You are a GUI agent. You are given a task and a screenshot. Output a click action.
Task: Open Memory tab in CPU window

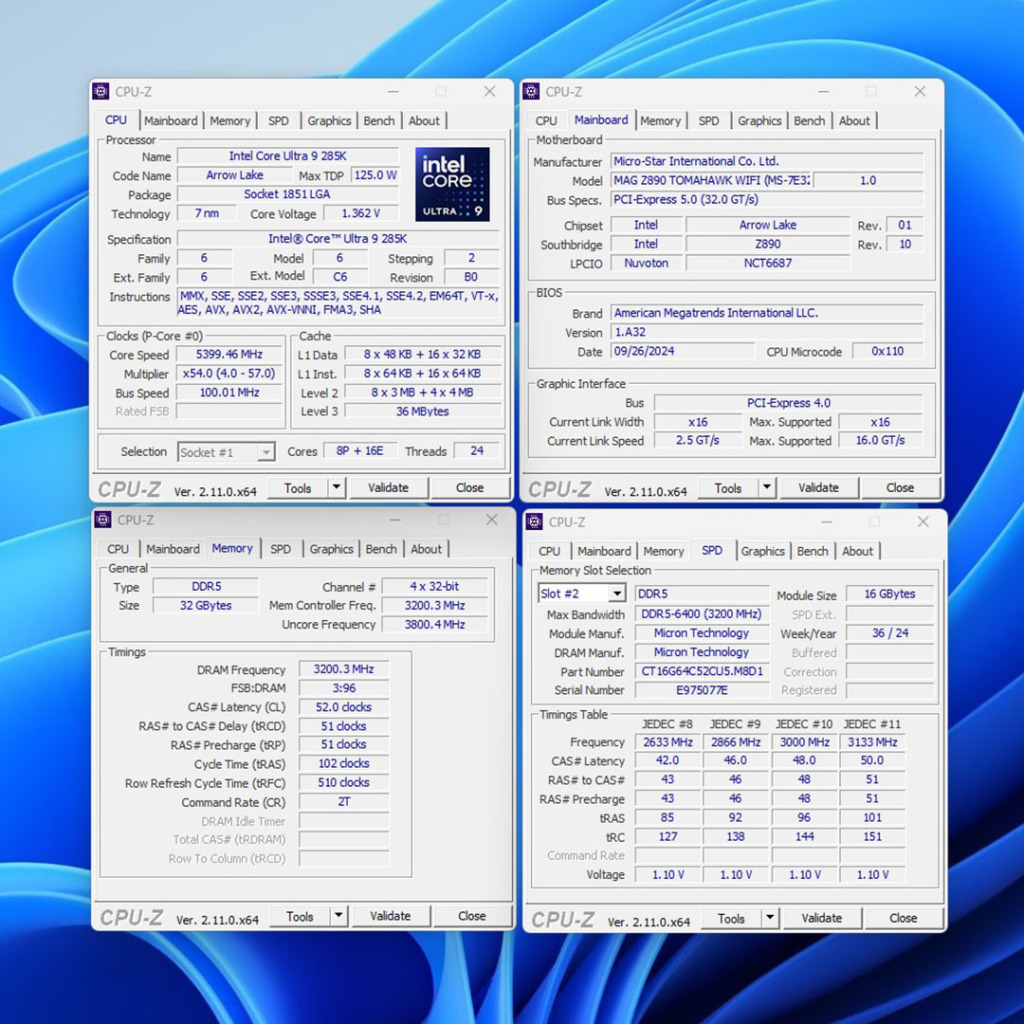click(x=230, y=121)
